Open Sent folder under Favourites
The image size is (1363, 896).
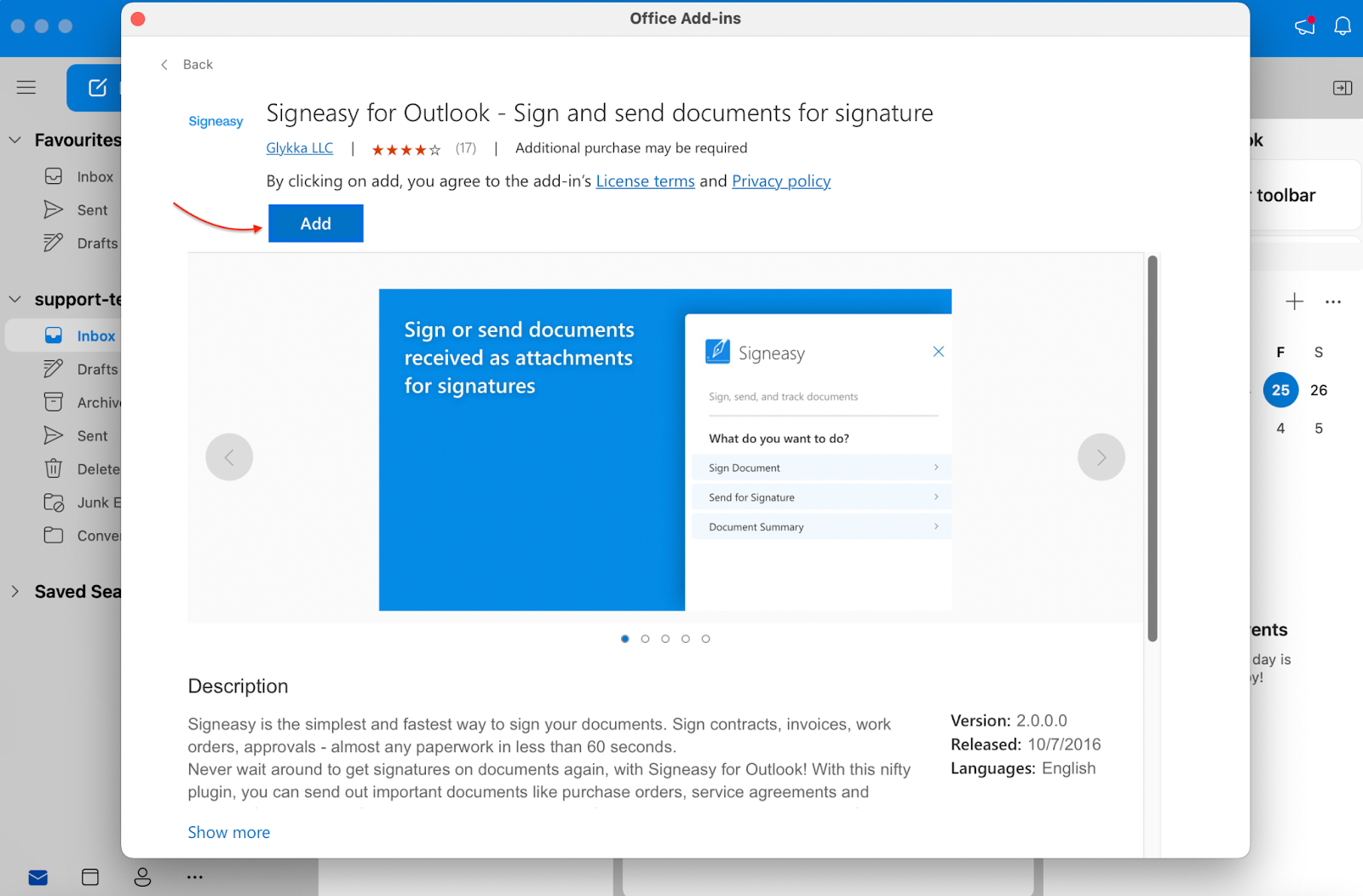78,210
